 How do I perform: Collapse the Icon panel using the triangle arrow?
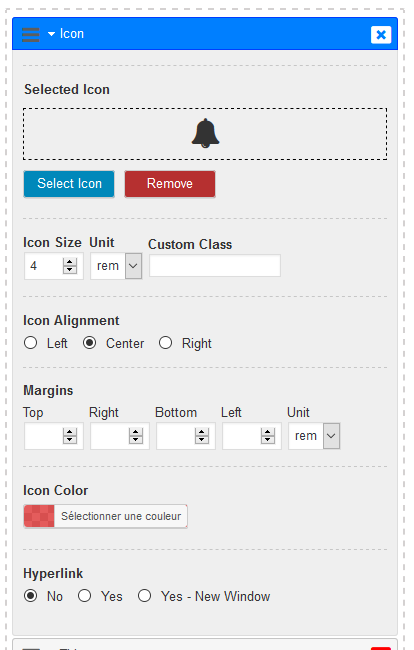pyautogui.click(x=51, y=34)
